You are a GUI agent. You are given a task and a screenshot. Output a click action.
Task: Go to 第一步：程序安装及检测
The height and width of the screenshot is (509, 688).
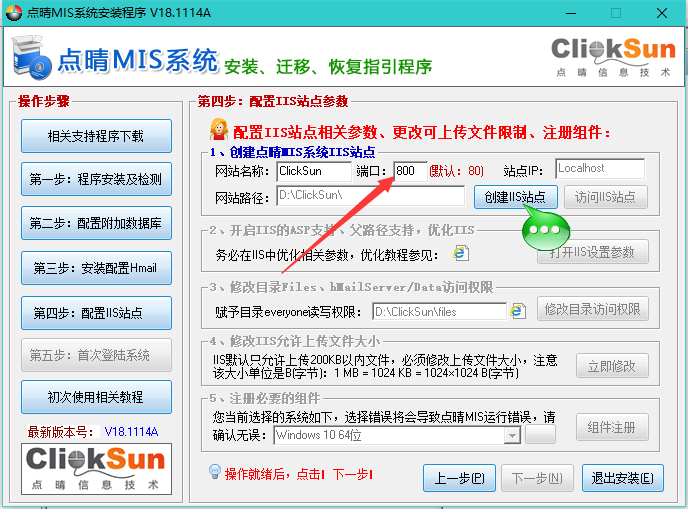[x=96, y=179]
